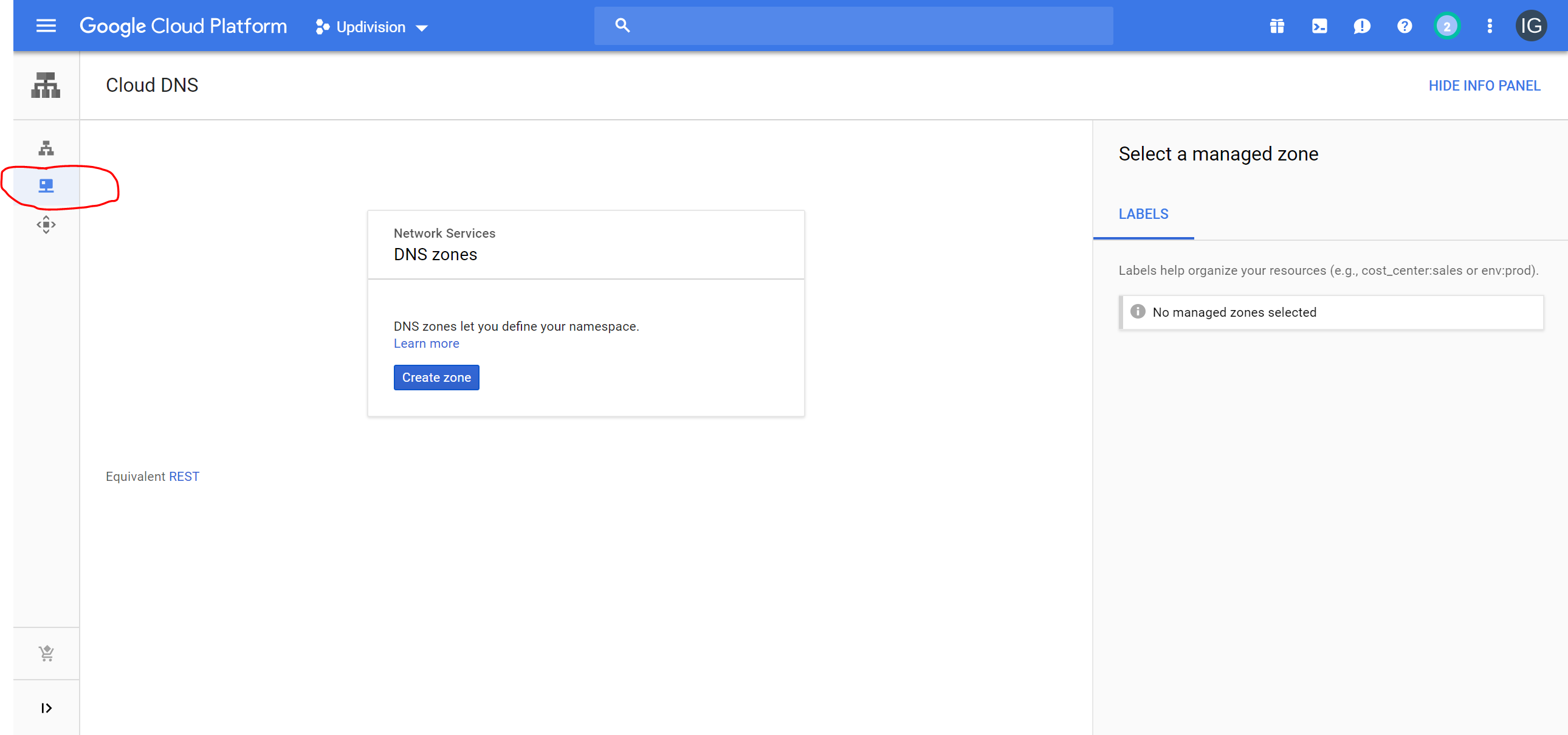Viewport: 1568px width, 735px height.
Task: Activate Cloud Shell terminal icon
Action: (x=1319, y=26)
